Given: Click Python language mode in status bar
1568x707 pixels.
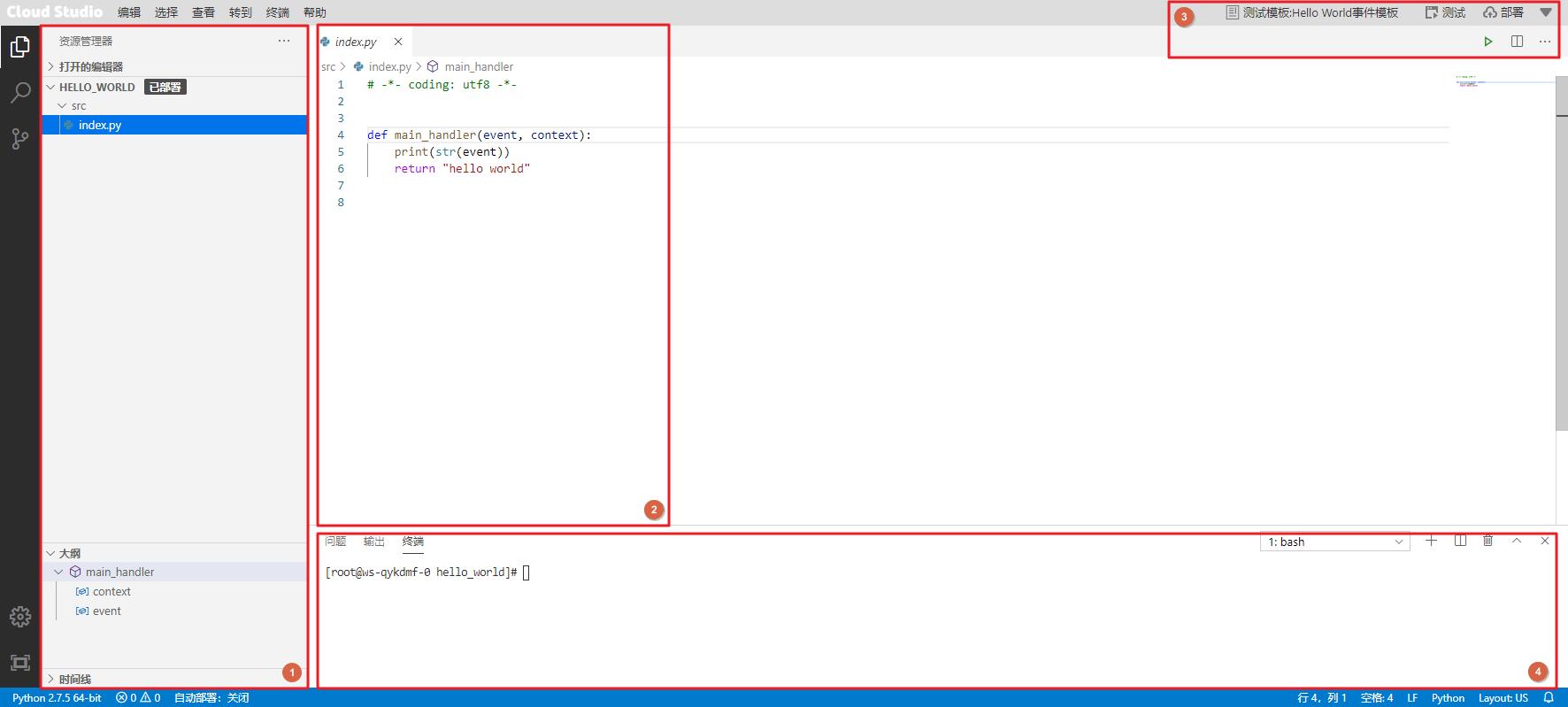Looking at the screenshot, I should [1448, 698].
